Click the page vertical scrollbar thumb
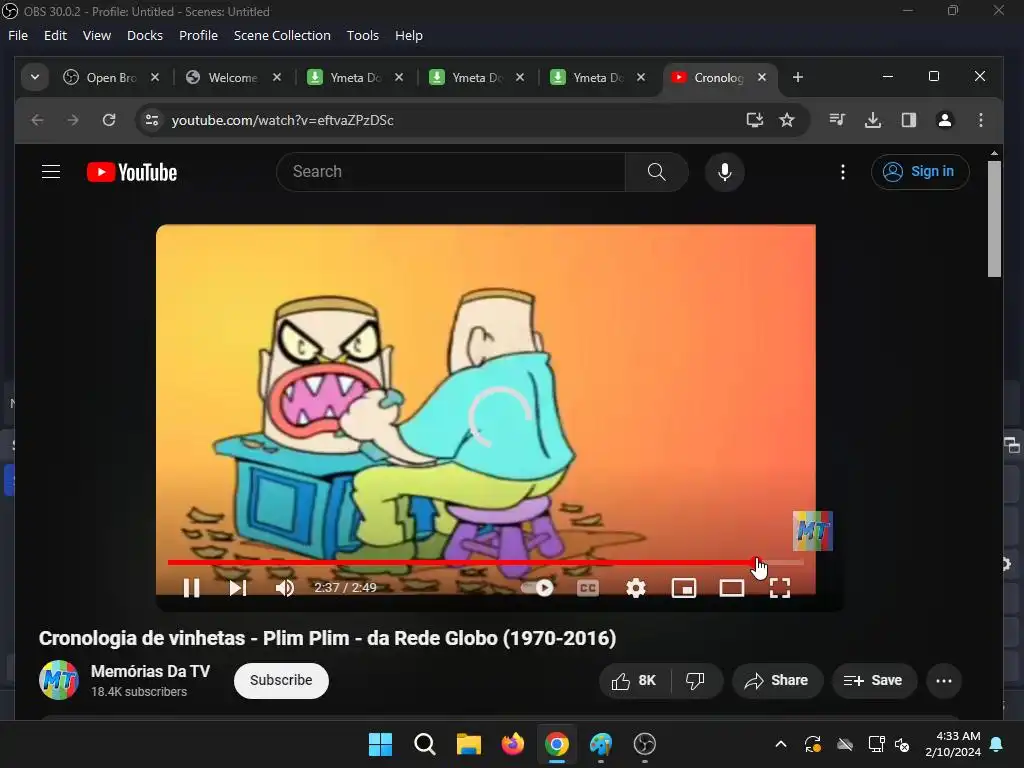 coord(994,218)
